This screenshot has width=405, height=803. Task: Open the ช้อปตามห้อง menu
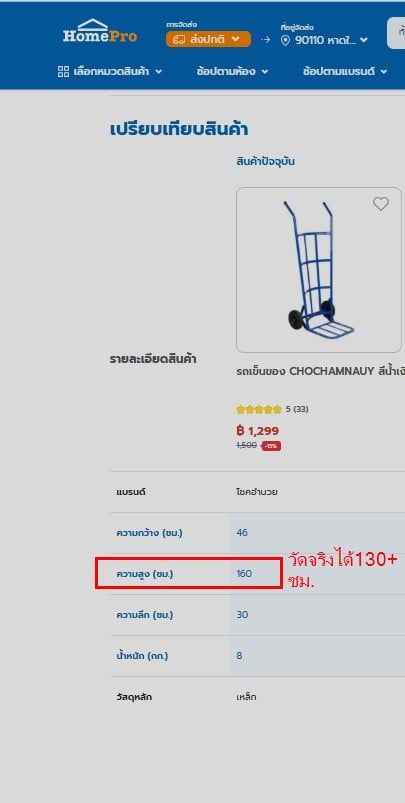(232, 71)
